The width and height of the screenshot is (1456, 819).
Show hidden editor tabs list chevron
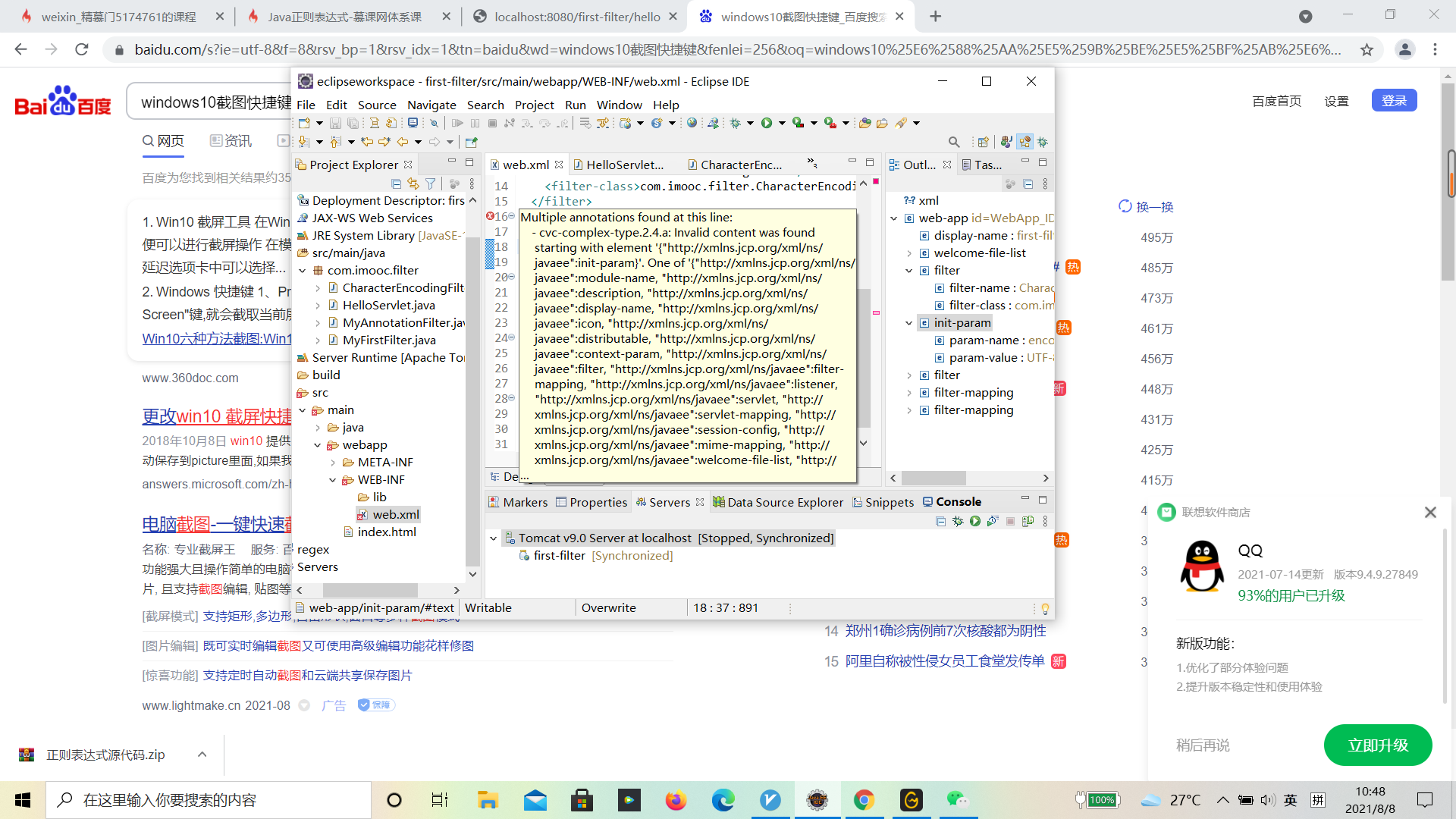pyautogui.click(x=812, y=162)
